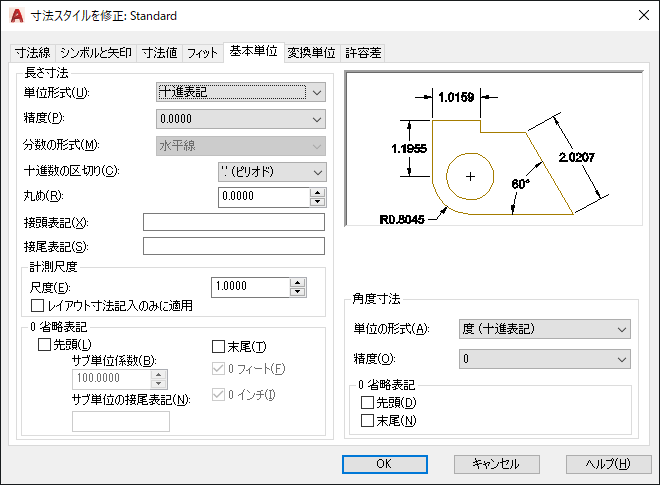Click the 尺度(E) value field
Image resolution: width=660 pixels, height=485 pixels.
click(250, 287)
